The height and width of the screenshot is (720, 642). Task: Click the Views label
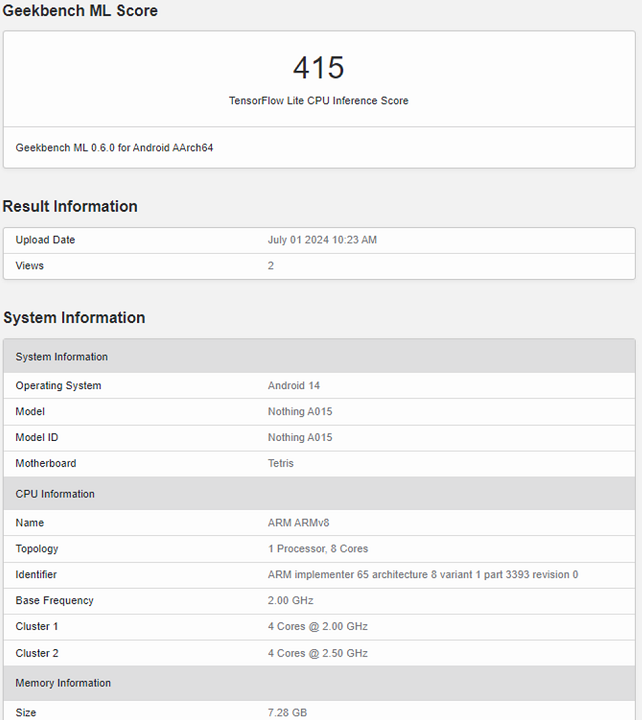pos(29,266)
